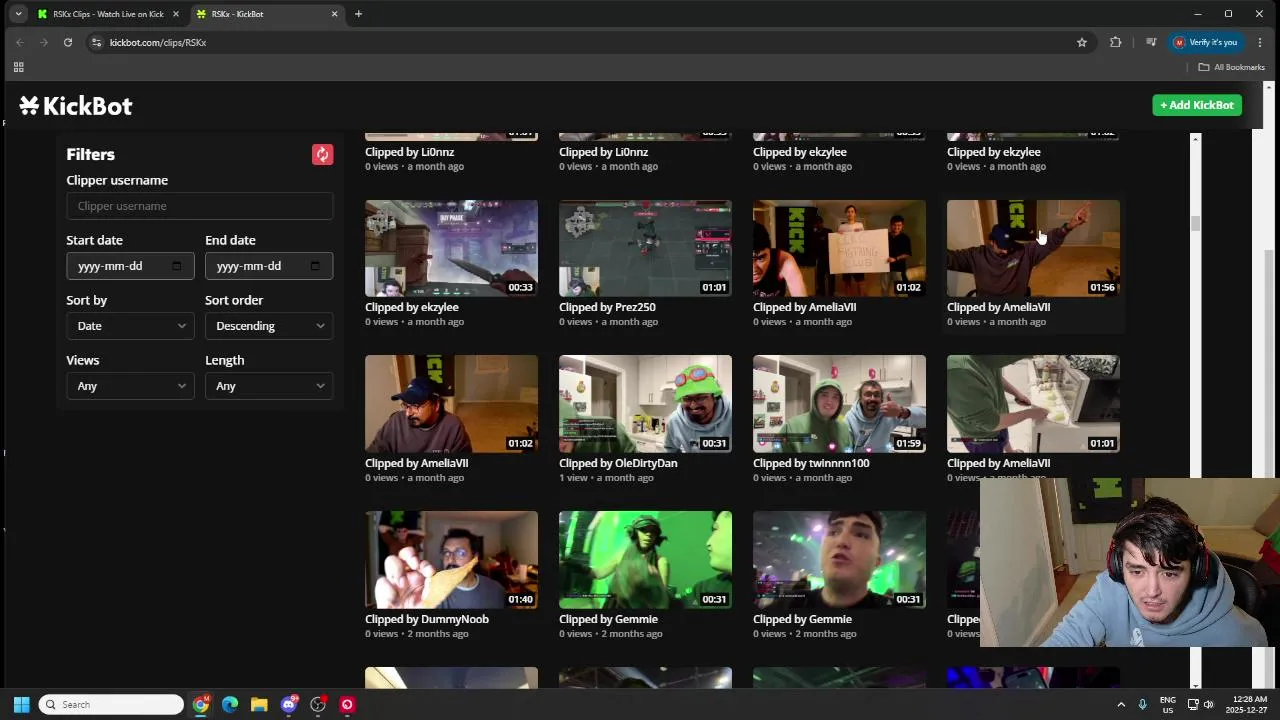The width and height of the screenshot is (1280, 720).
Task: Reload the page with the refresh icon
Action: (x=68, y=42)
